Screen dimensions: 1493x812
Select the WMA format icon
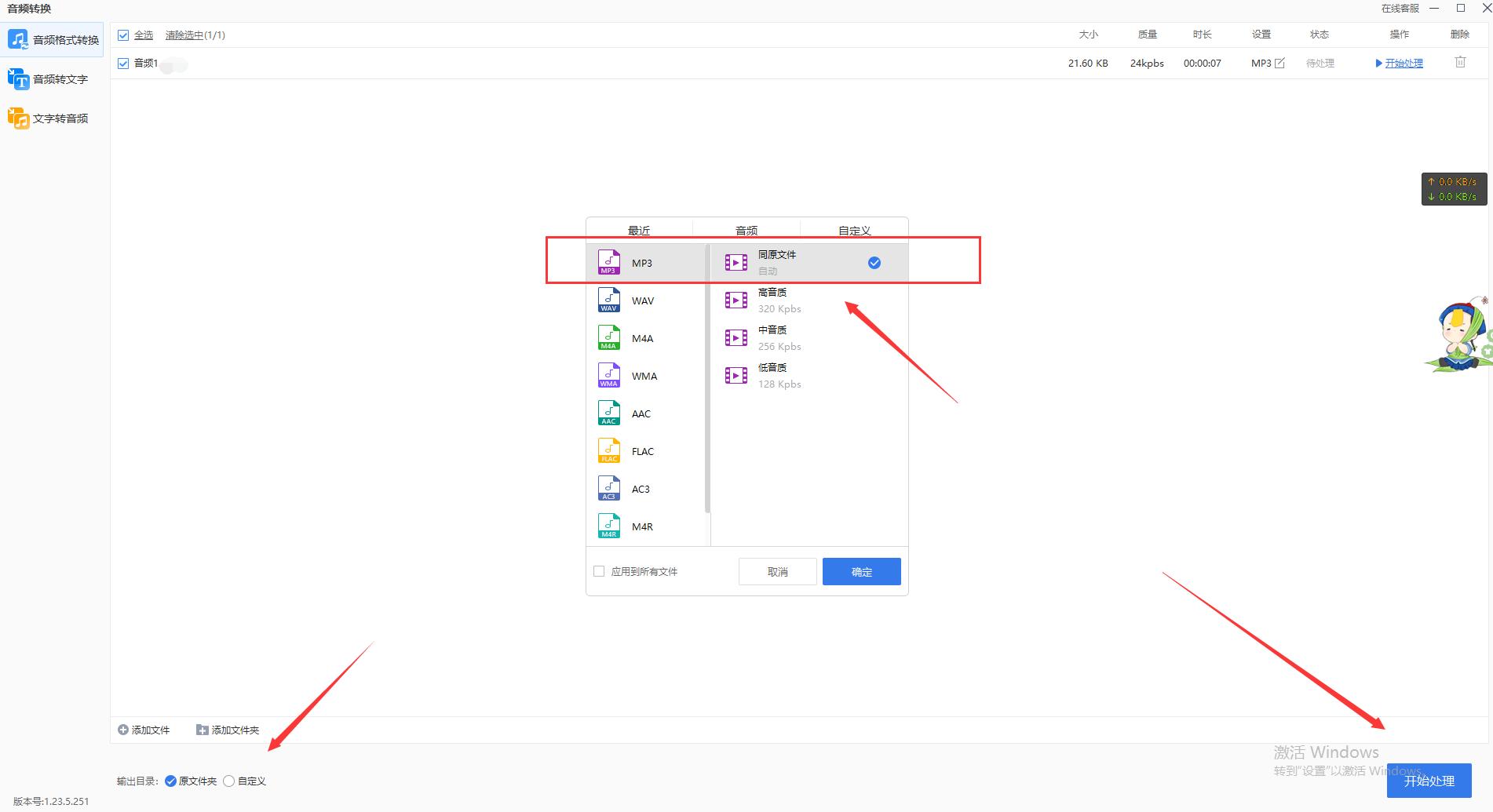[608, 376]
